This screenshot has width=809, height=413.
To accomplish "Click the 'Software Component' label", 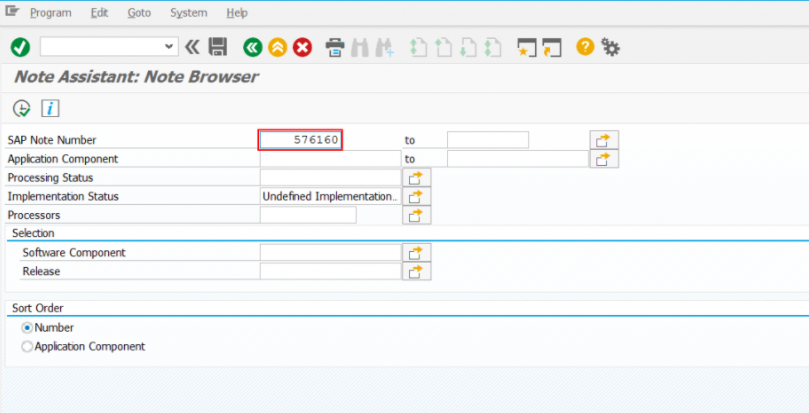I will pos(74,252).
